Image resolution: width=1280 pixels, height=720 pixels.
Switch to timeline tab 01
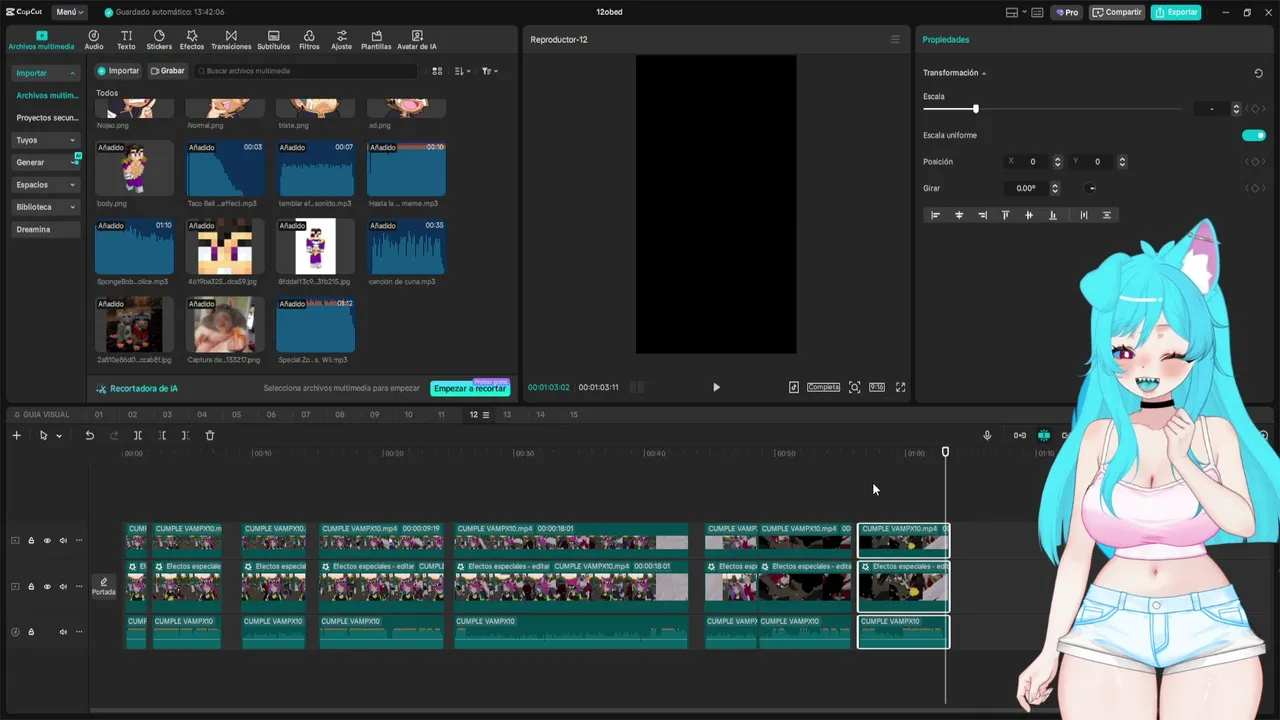98,415
